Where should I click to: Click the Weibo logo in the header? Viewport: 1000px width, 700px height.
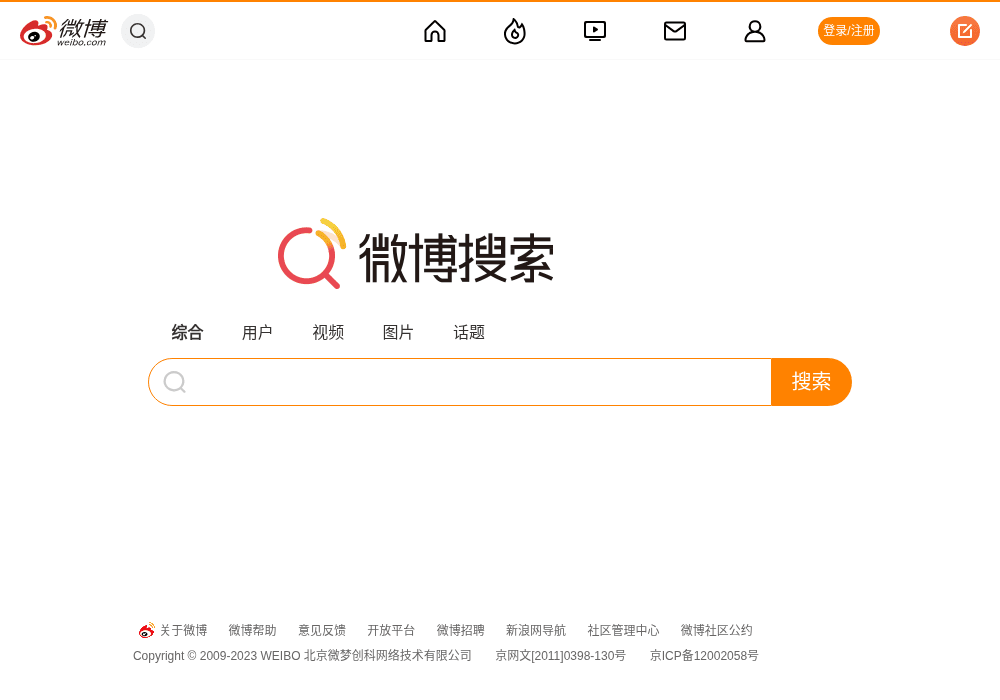[x=63, y=31]
